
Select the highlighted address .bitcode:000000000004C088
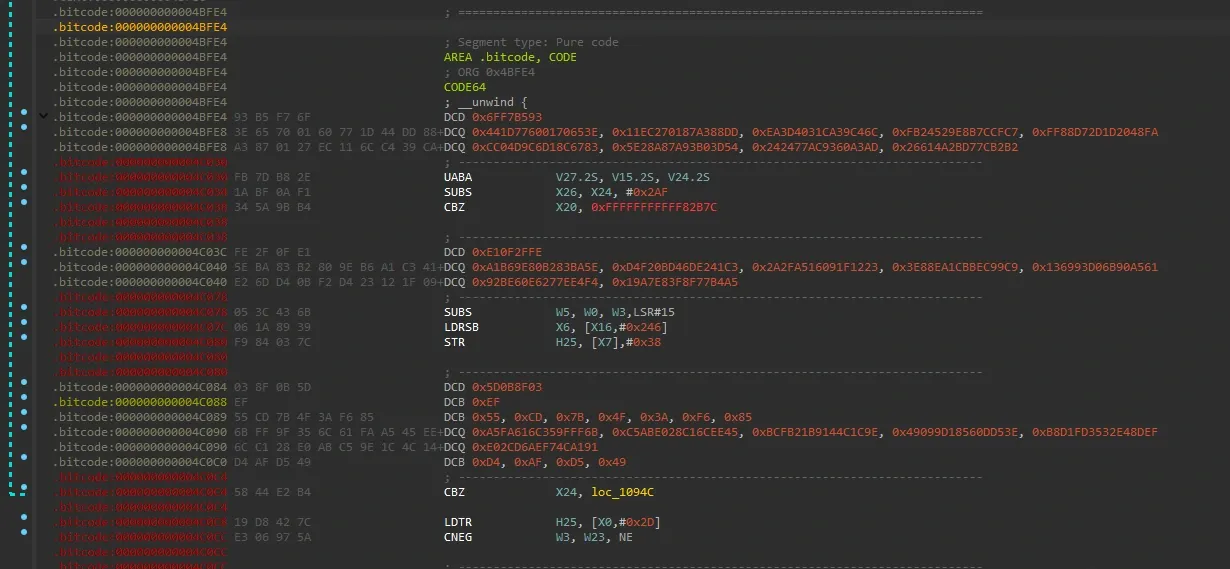(x=140, y=402)
